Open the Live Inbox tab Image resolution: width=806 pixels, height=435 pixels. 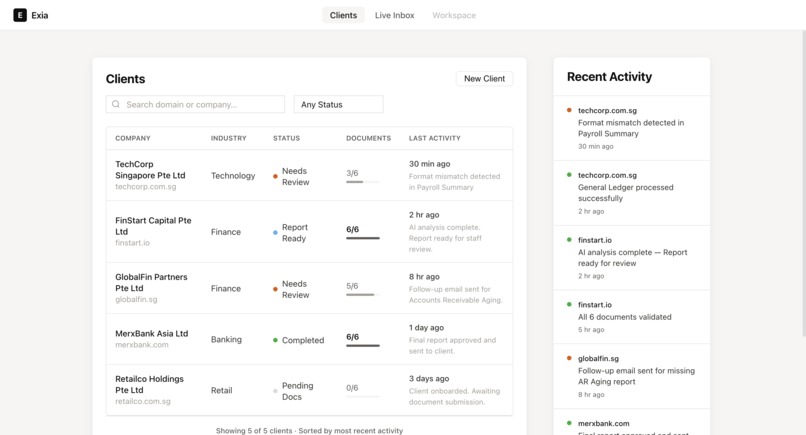394,15
